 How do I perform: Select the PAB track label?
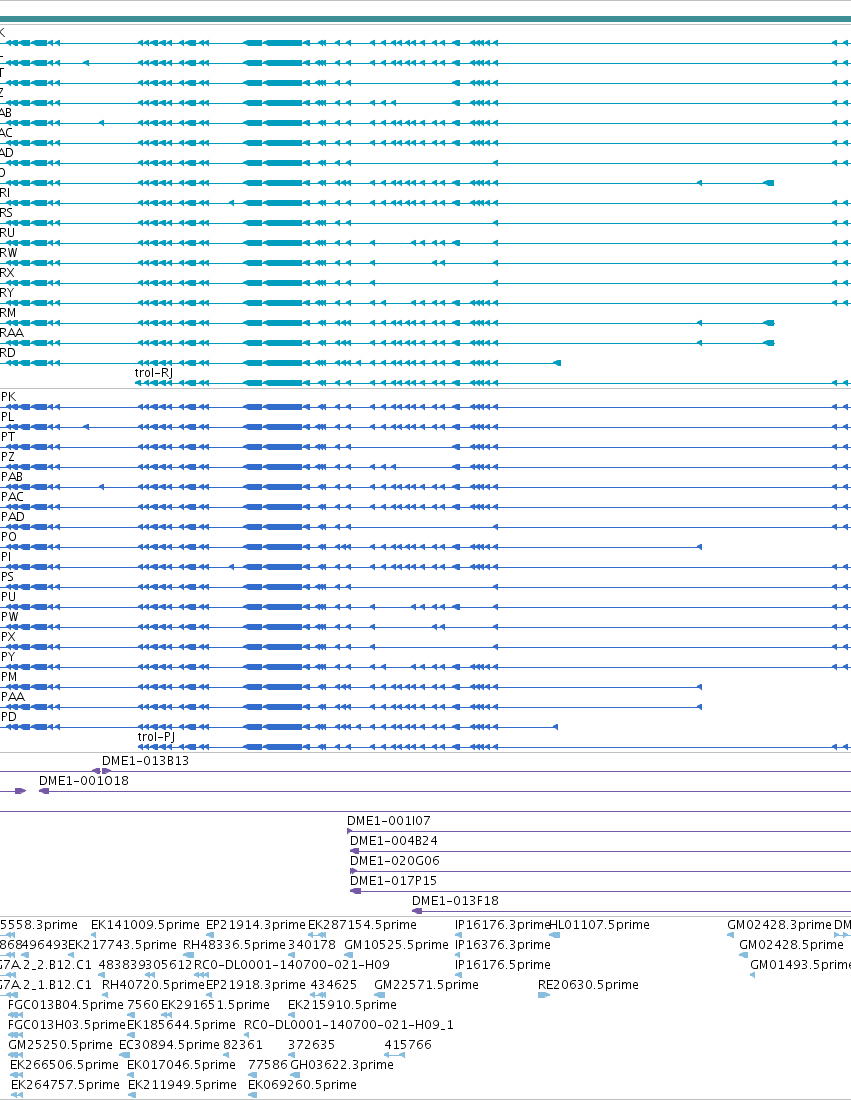(12, 477)
